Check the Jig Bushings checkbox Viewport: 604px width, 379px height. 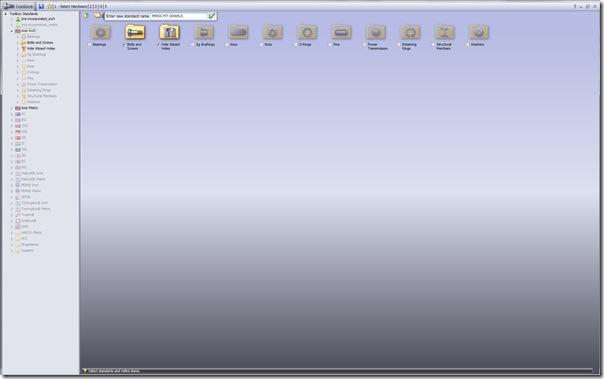click(x=193, y=45)
